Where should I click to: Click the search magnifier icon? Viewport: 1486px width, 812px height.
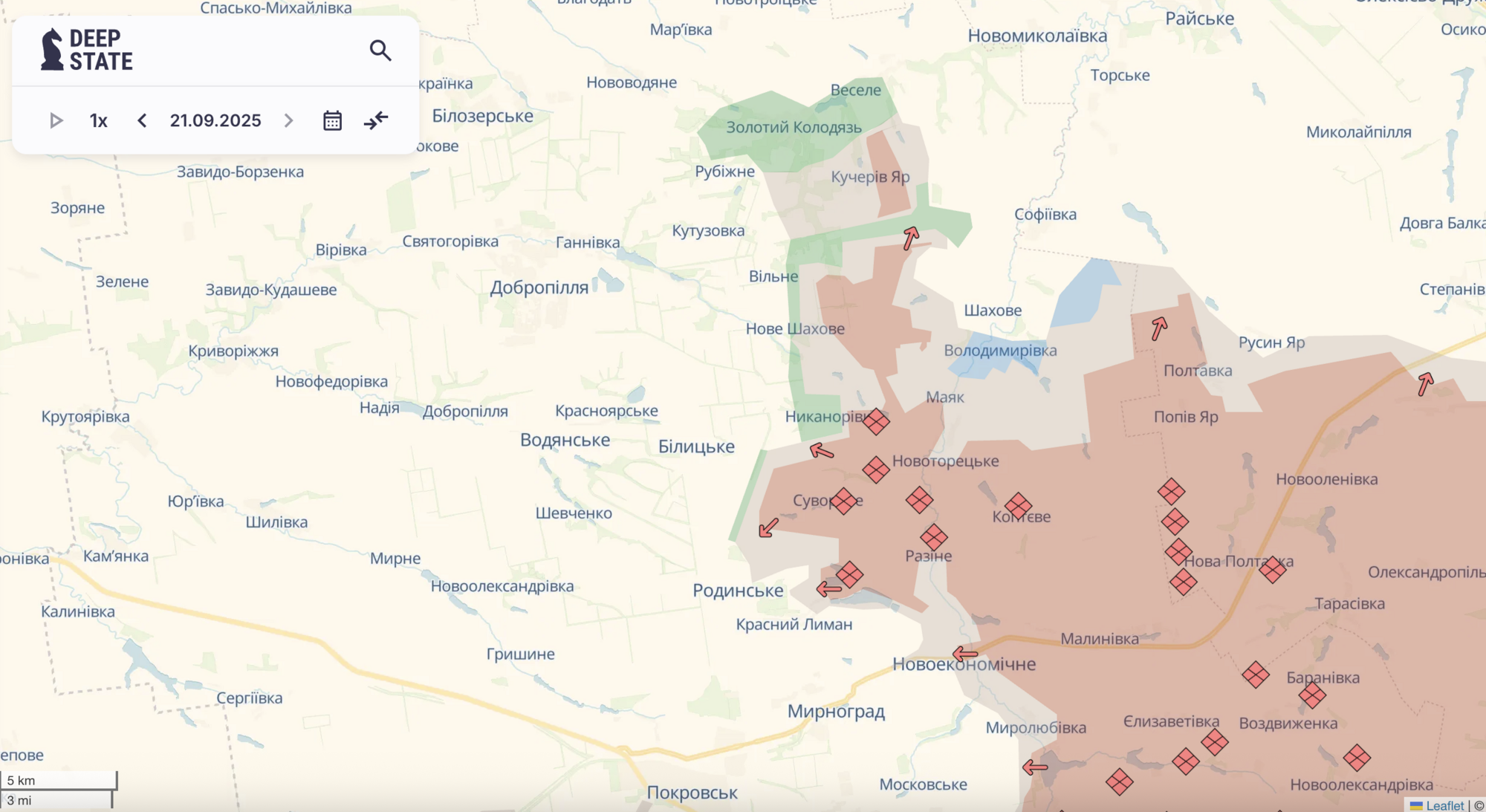coord(380,51)
